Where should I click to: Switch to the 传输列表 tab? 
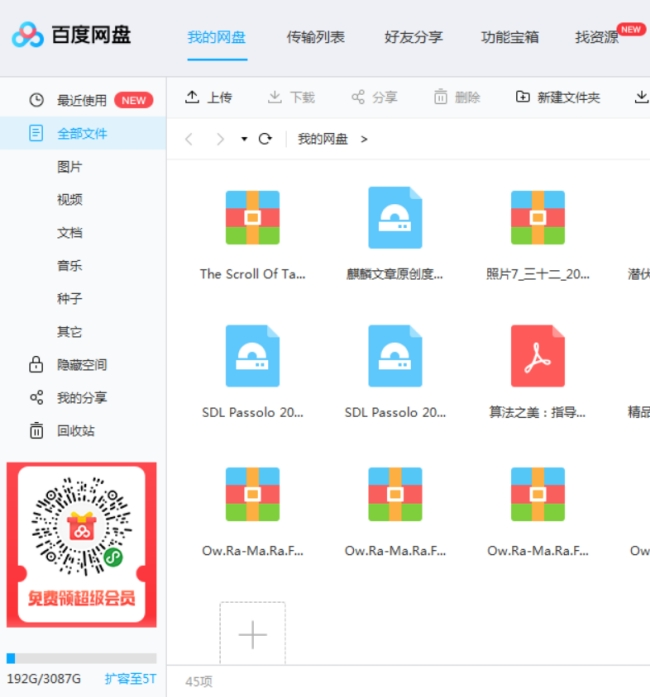pos(315,37)
